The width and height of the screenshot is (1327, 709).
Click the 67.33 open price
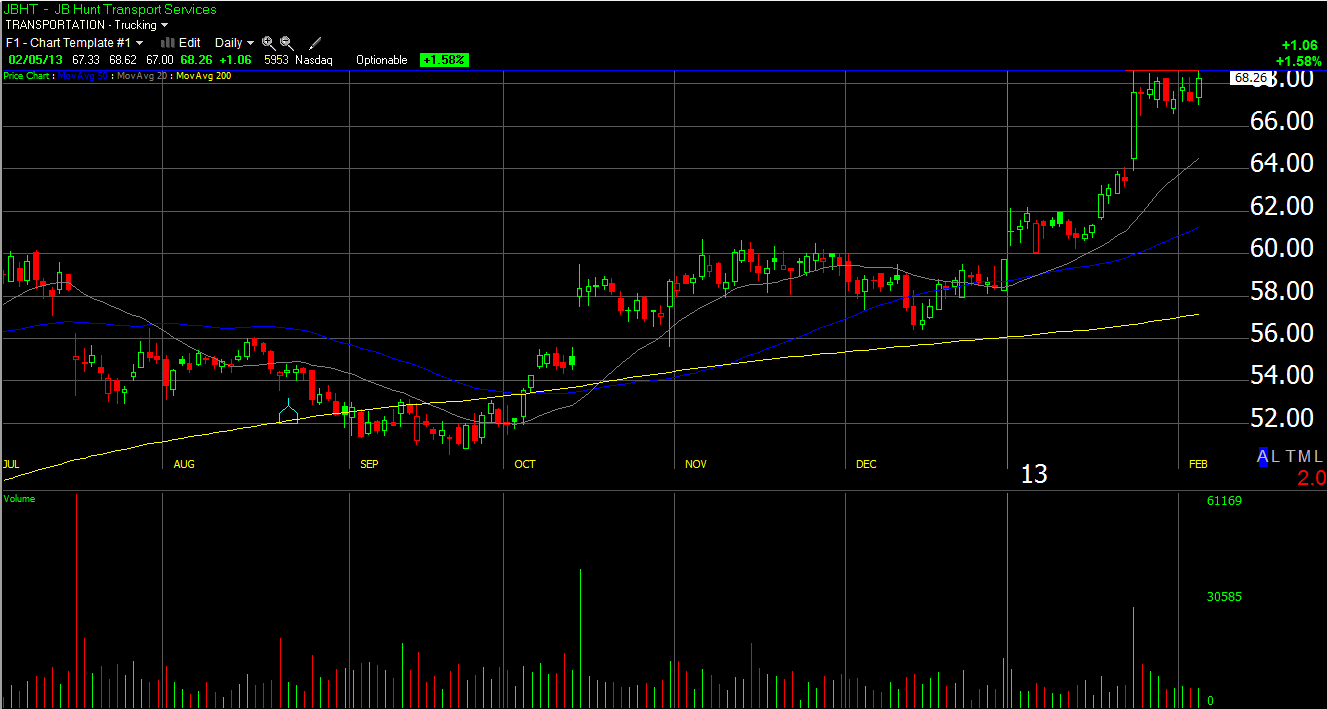pos(86,60)
